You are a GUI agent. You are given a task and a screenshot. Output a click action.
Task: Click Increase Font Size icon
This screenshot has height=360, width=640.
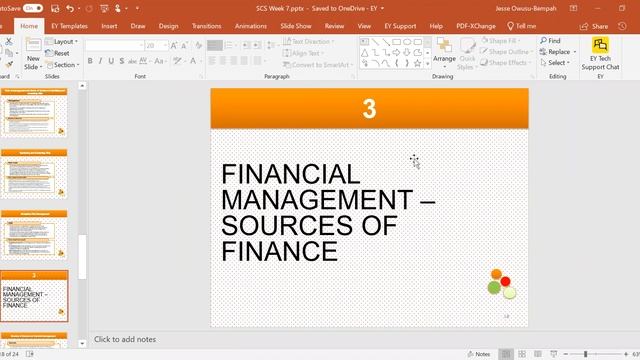174,45
